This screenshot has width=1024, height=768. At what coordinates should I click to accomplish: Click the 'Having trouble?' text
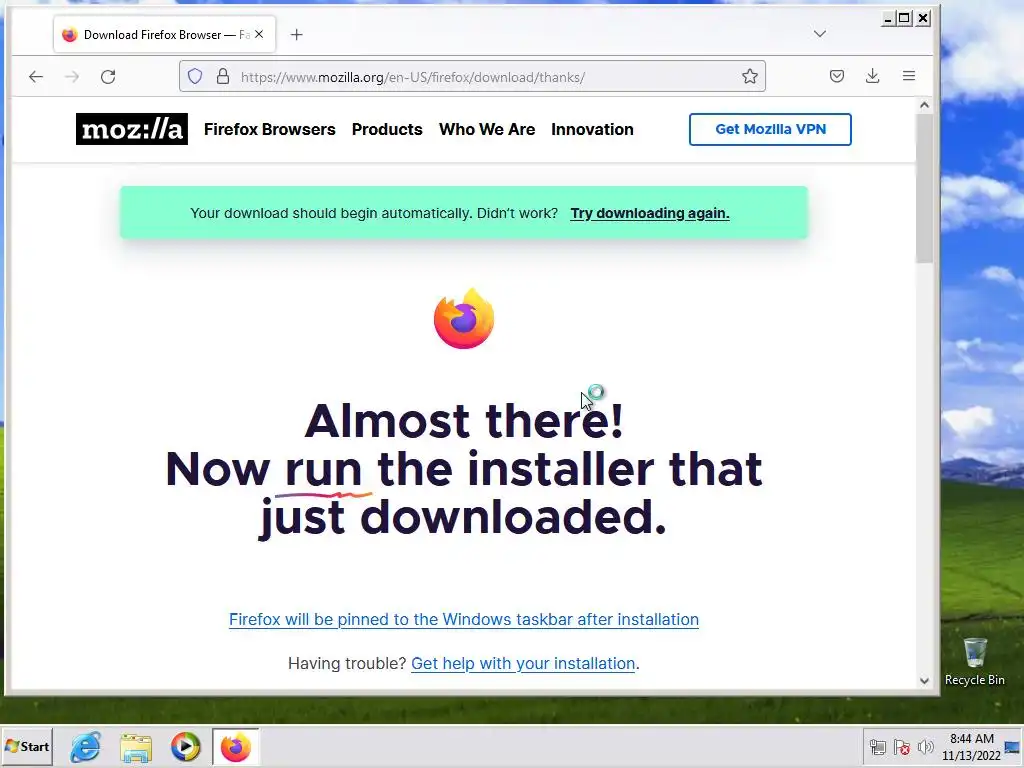[x=347, y=664]
